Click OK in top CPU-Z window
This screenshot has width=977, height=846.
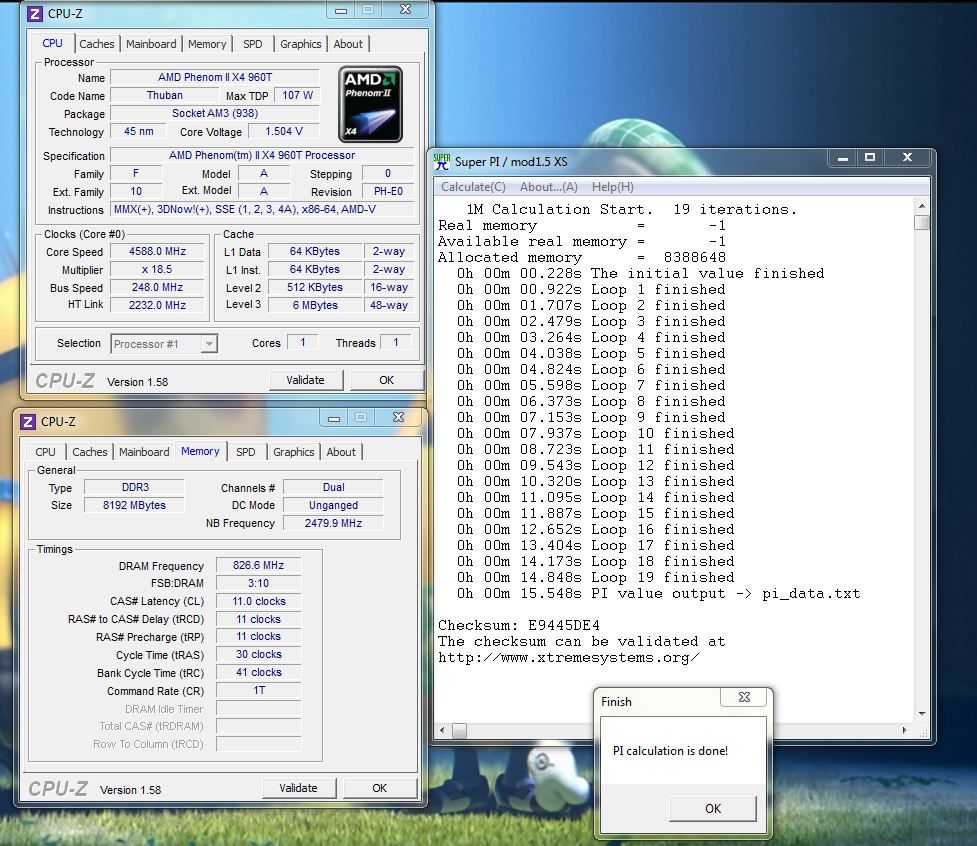[386, 380]
